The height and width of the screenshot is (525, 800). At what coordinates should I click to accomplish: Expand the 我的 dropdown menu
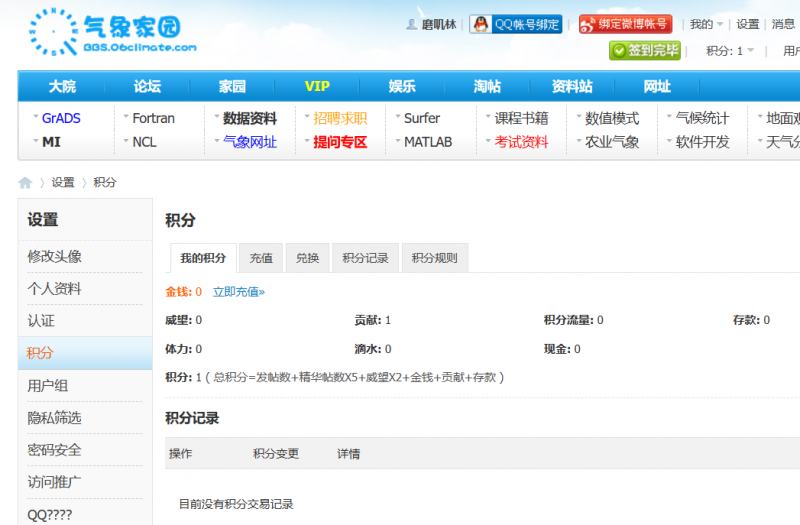tap(706, 24)
